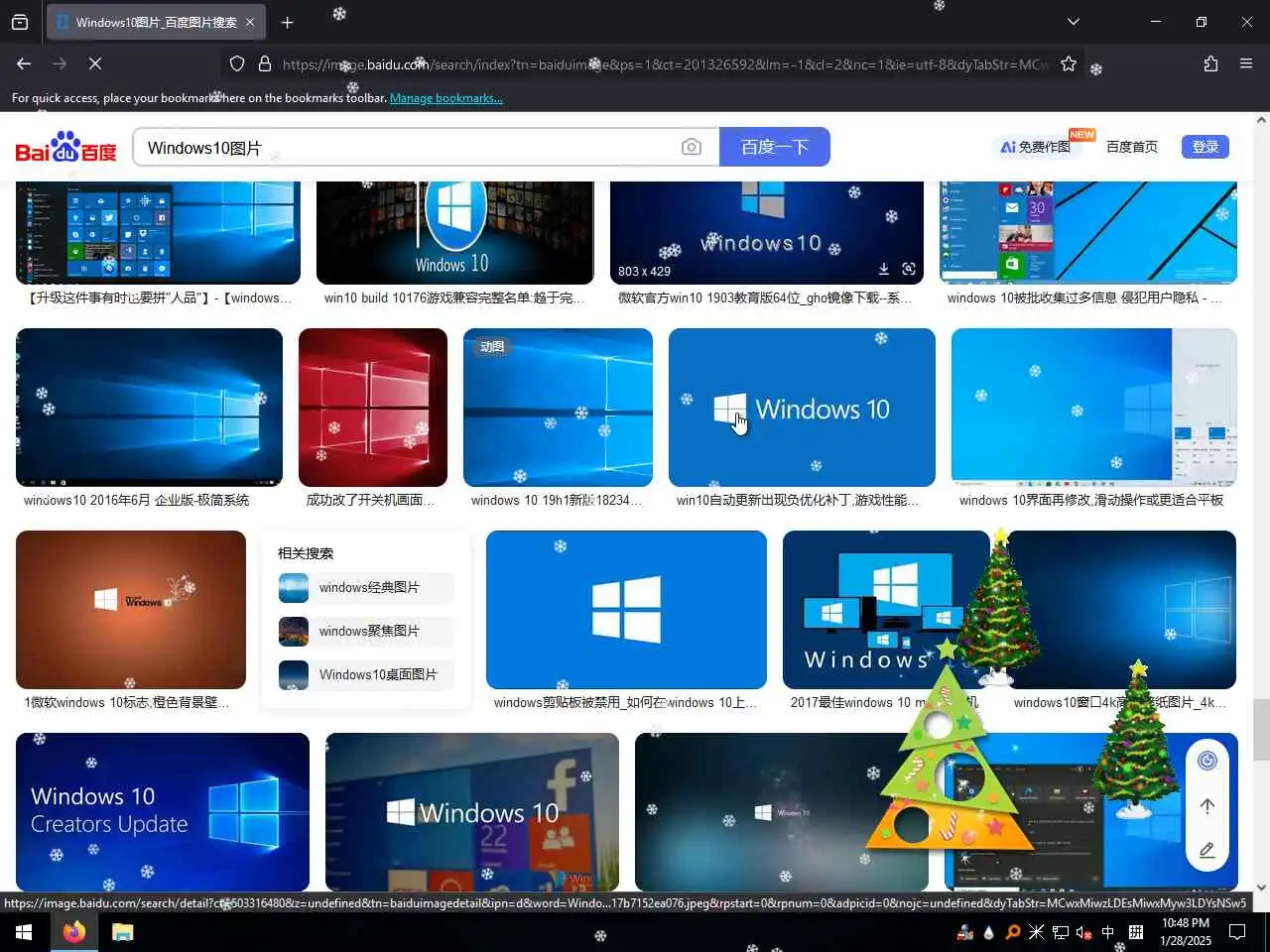This screenshot has width=1270, height=952.
Task: Click the pencil feedback icon in floating panel
Action: pos(1207,850)
